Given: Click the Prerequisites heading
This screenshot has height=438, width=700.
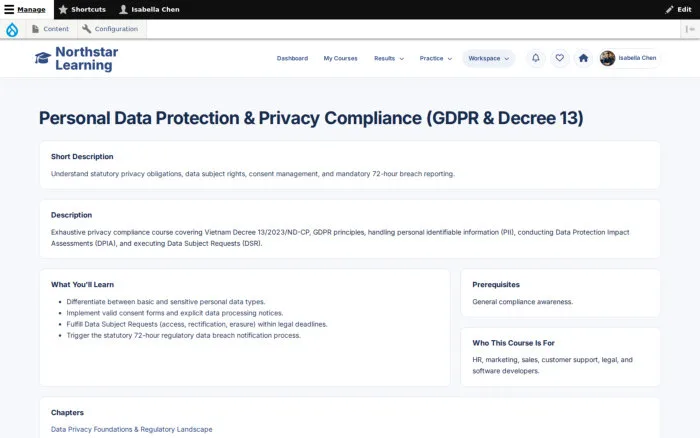Looking at the screenshot, I should coord(496,285).
